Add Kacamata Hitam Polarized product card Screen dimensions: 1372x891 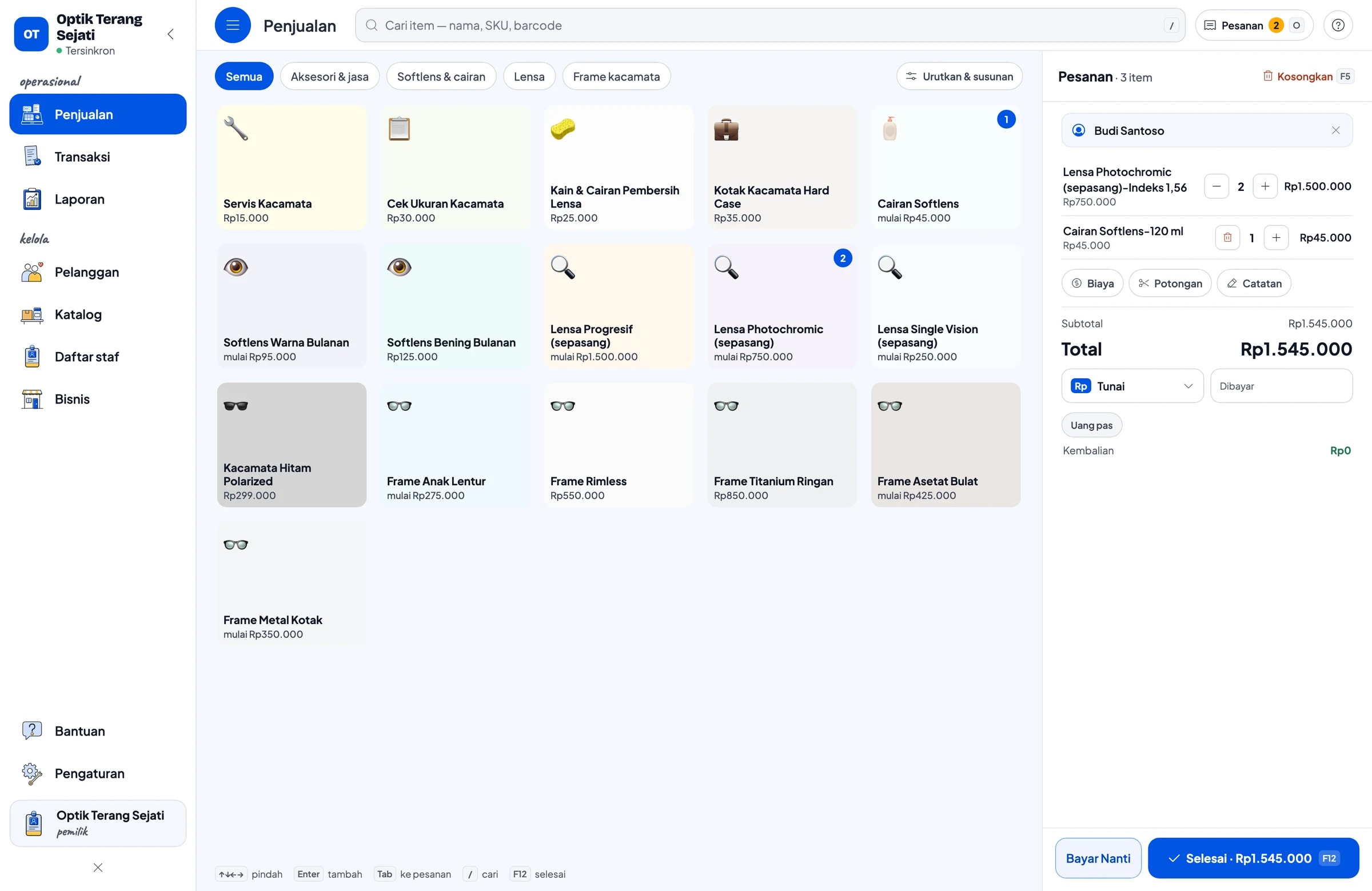point(292,445)
